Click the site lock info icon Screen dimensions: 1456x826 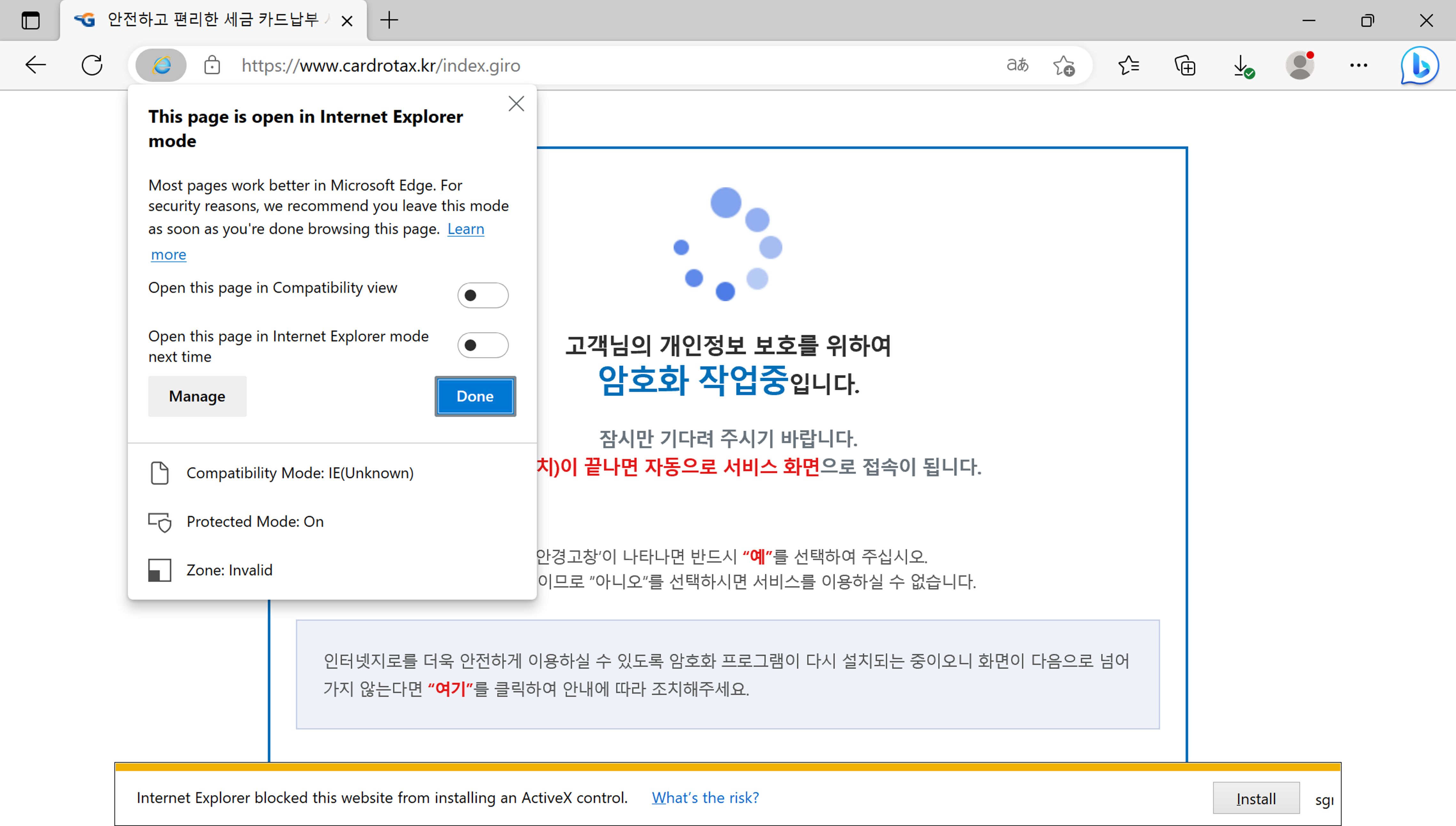[212, 66]
